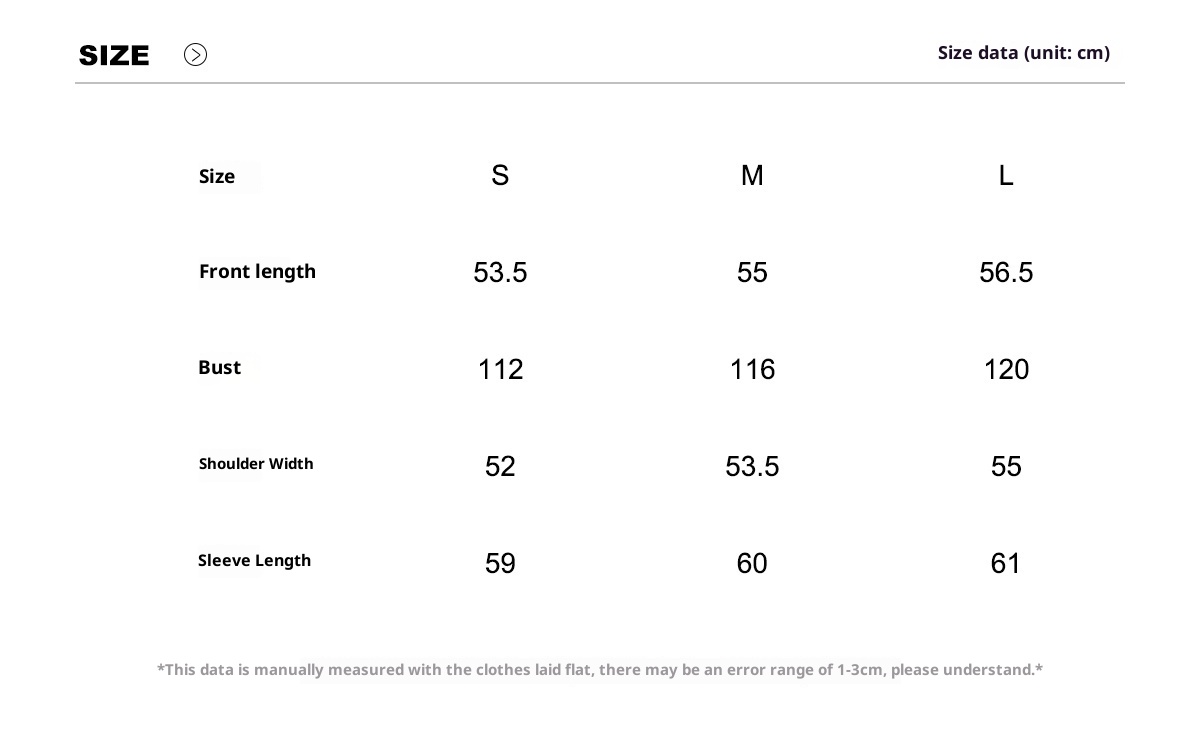
Task: Select the Bust row label
Action: click(x=220, y=368)
